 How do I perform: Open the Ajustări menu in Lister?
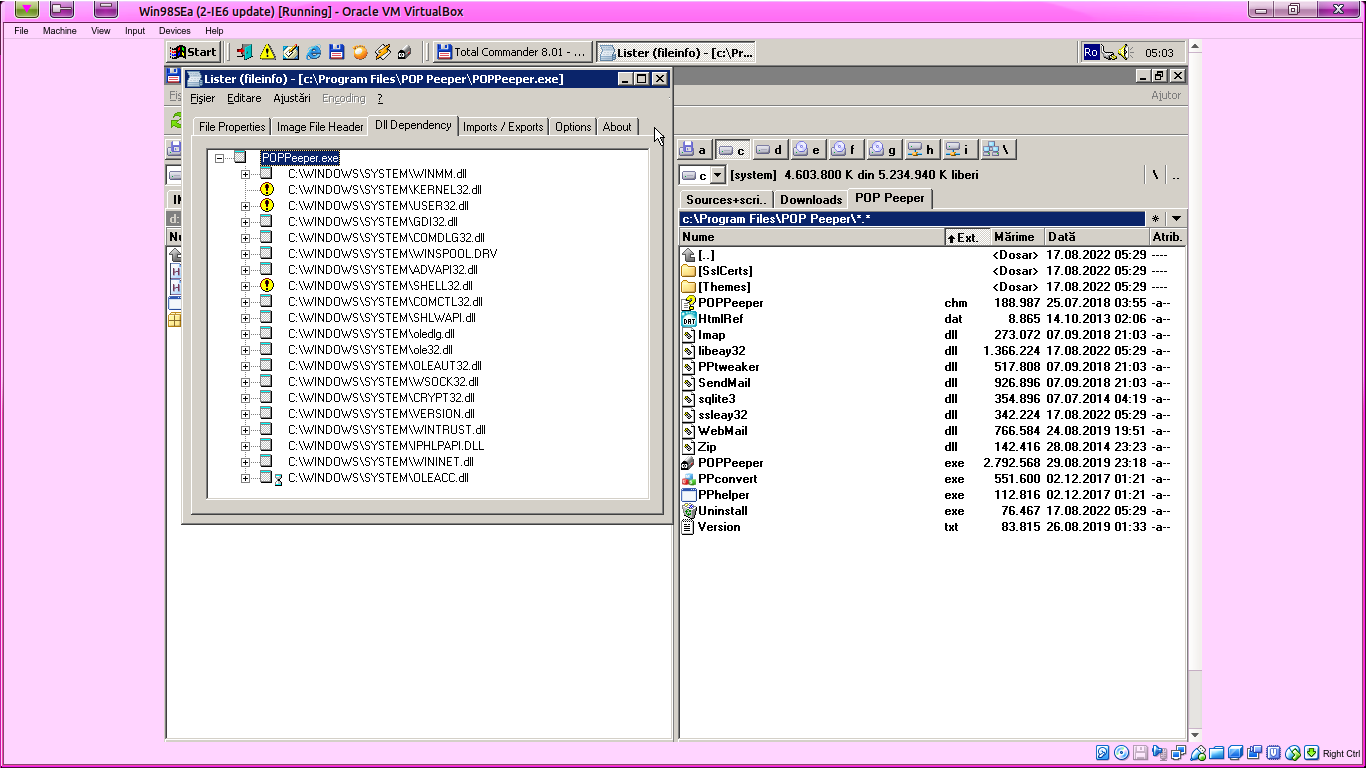point(292,98)
